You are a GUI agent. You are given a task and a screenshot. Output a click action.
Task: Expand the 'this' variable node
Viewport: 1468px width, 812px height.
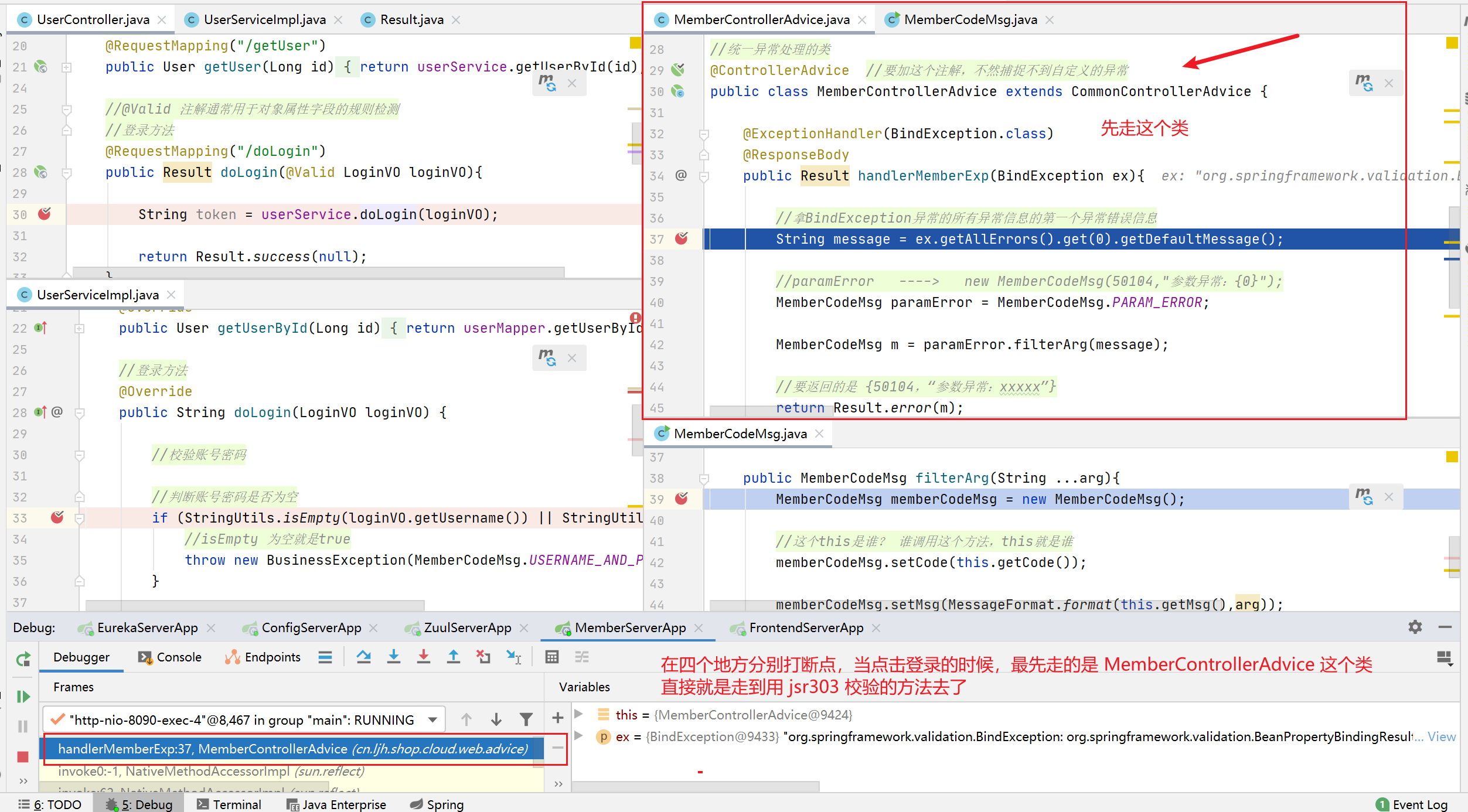click(579, 714)
